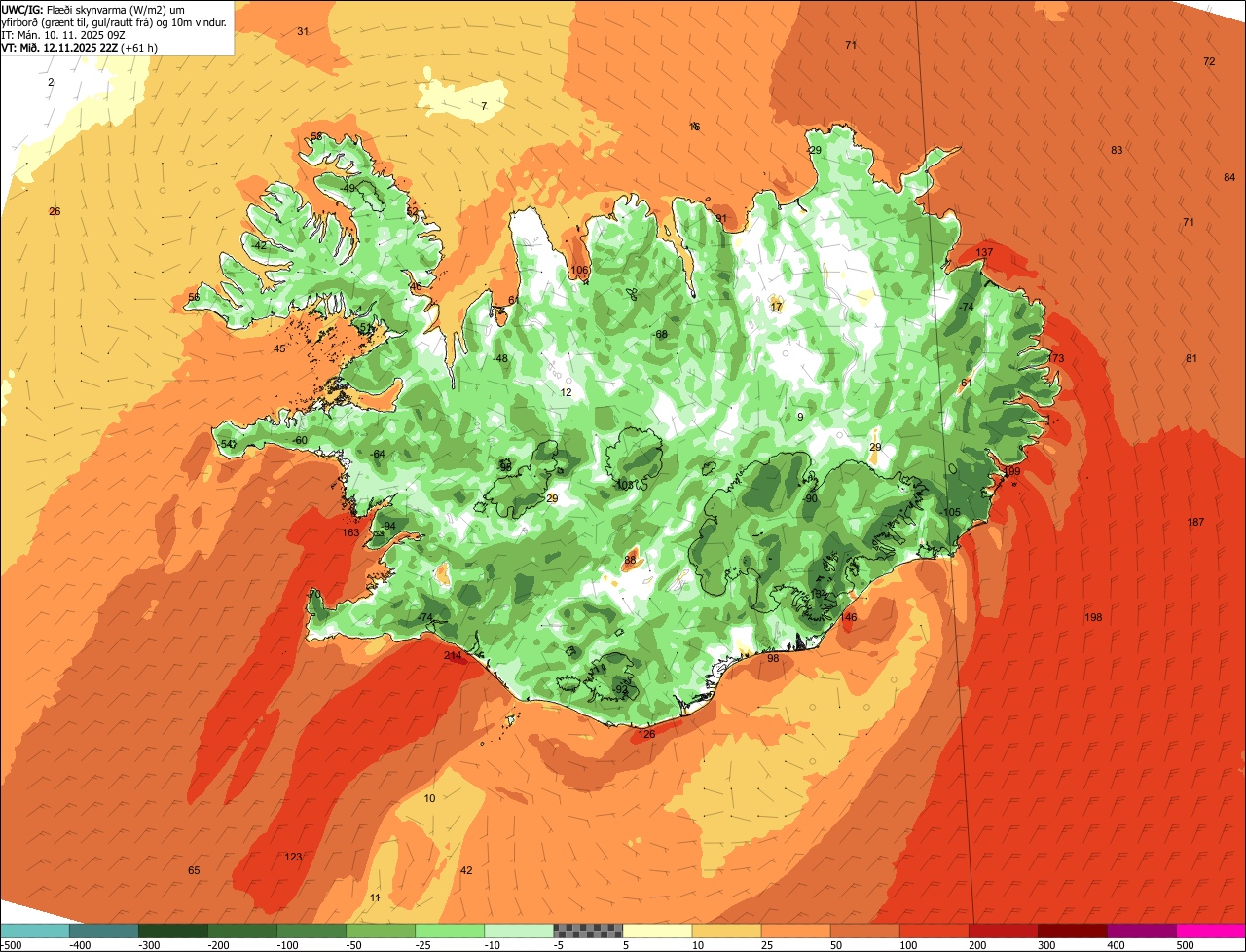Screen dimensions: 1246x952
Task: Select the green swatch between -50 and -25
Action: 381,931
